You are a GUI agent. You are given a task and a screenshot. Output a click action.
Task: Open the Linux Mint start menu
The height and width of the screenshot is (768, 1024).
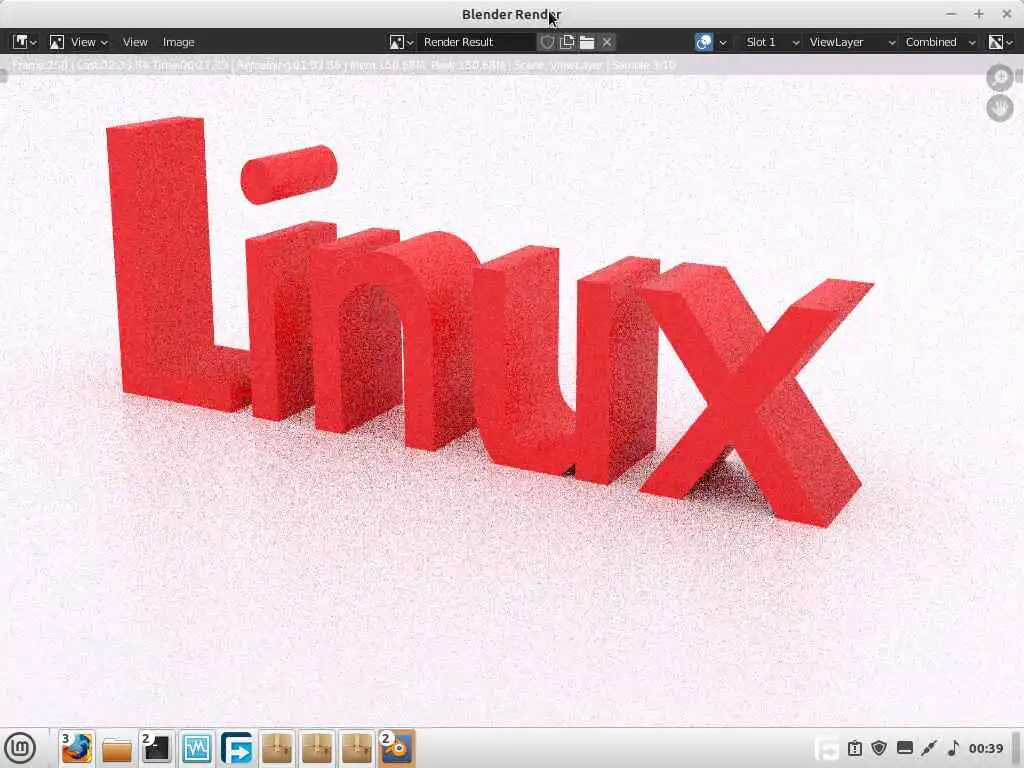20,748
